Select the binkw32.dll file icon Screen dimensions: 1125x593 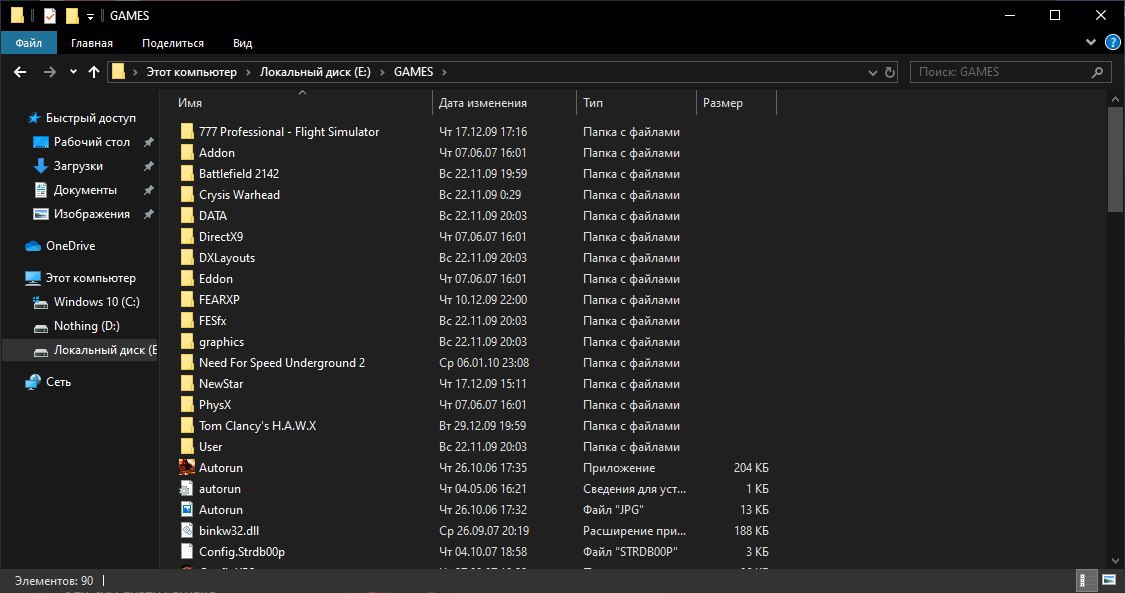pyautogui.click(x=187, y=531)
